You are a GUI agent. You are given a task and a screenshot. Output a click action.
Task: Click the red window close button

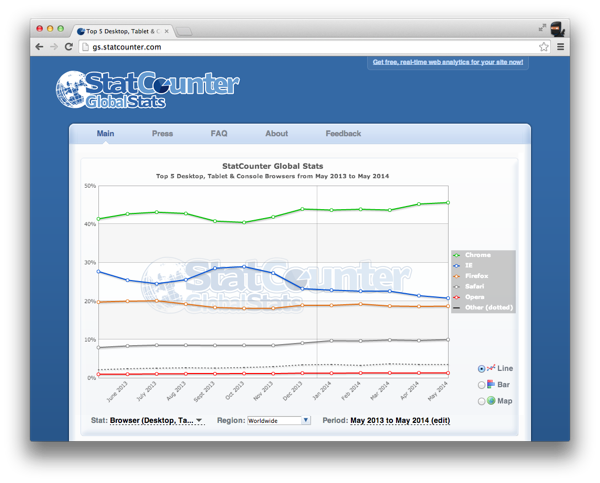39,28
